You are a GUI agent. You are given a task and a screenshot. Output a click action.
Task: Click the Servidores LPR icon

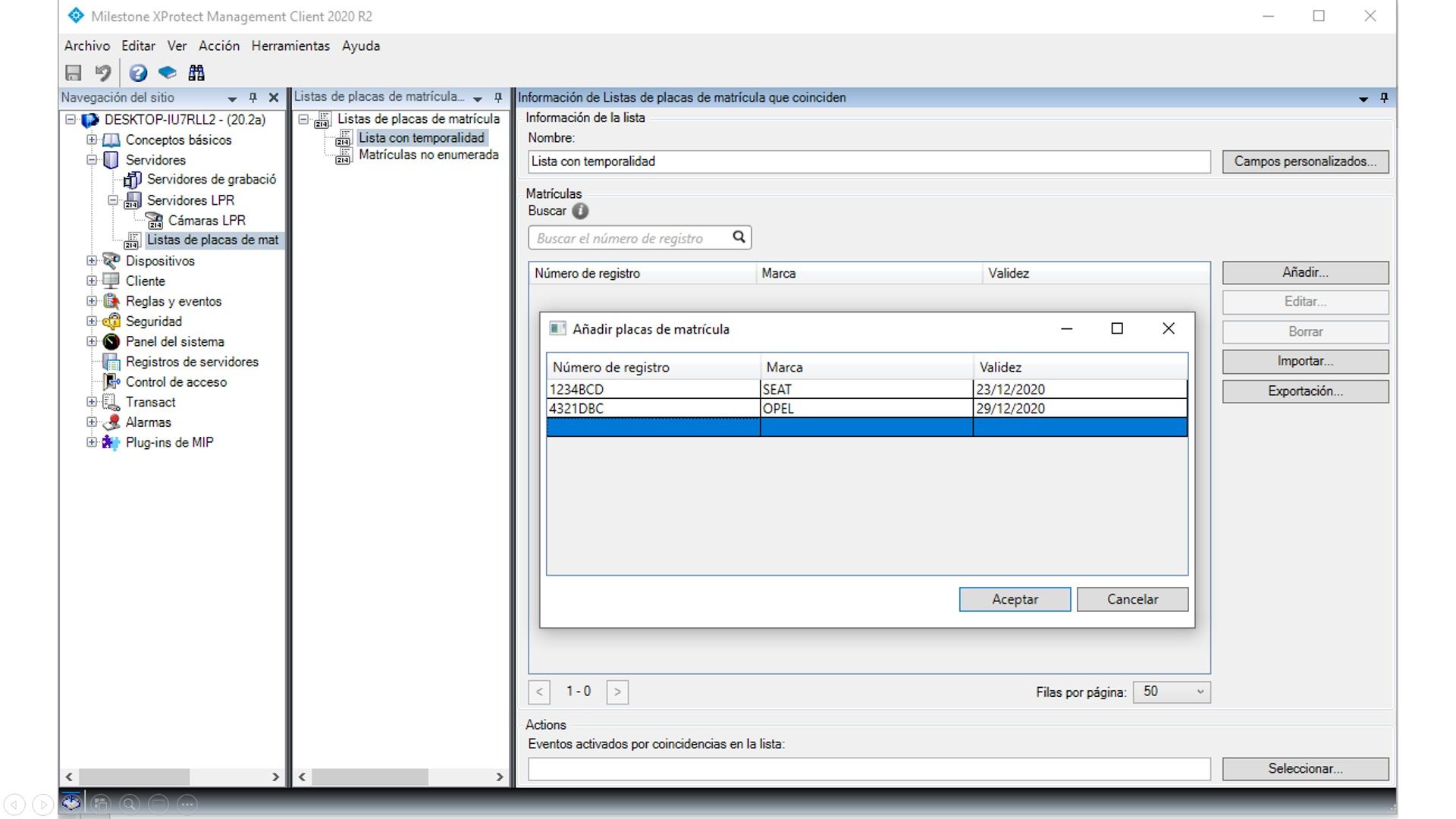[133, 200]
